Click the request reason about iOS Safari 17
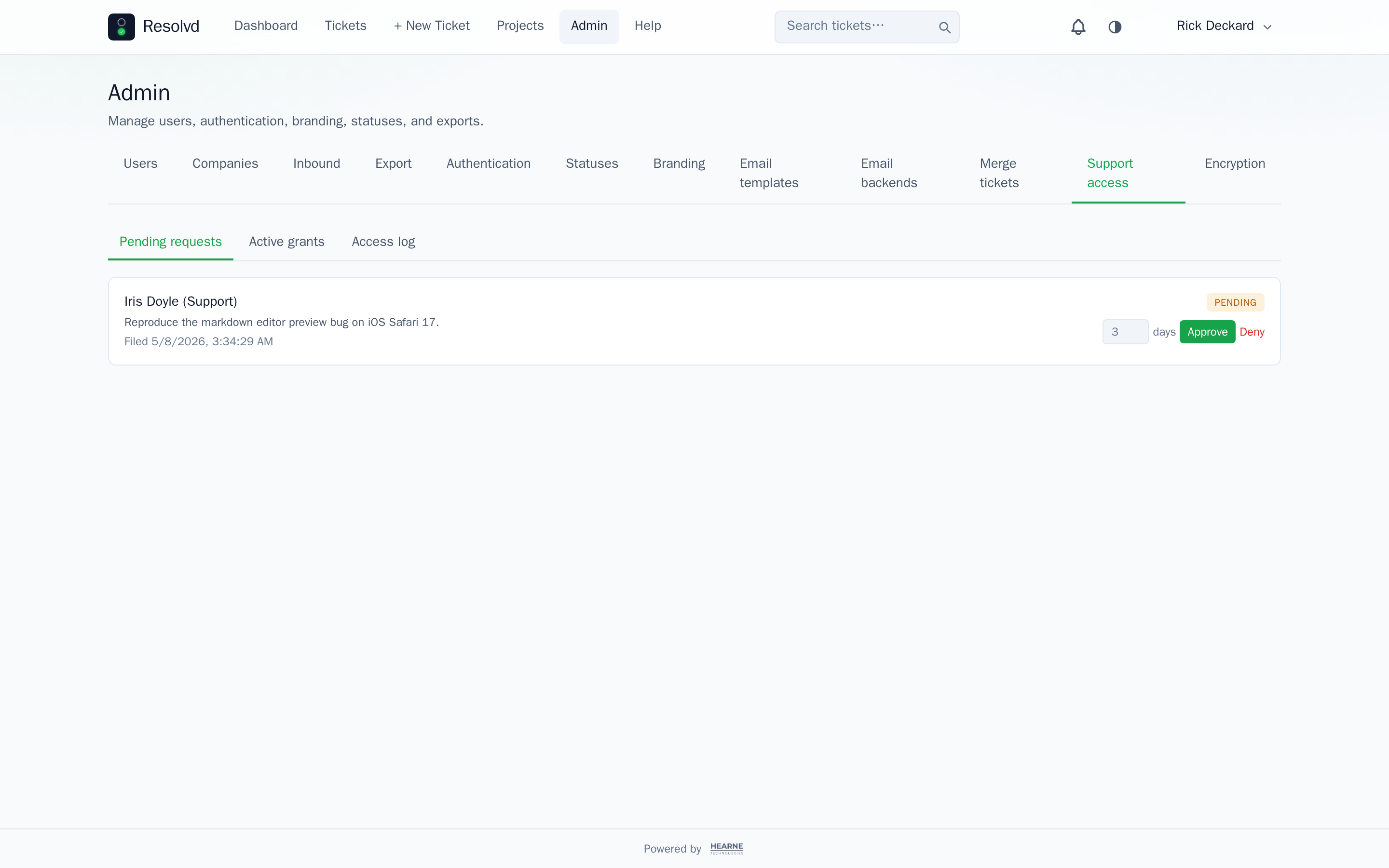Image resolution: width=1389 pixels, height=868 pixels. pos(281,322)
